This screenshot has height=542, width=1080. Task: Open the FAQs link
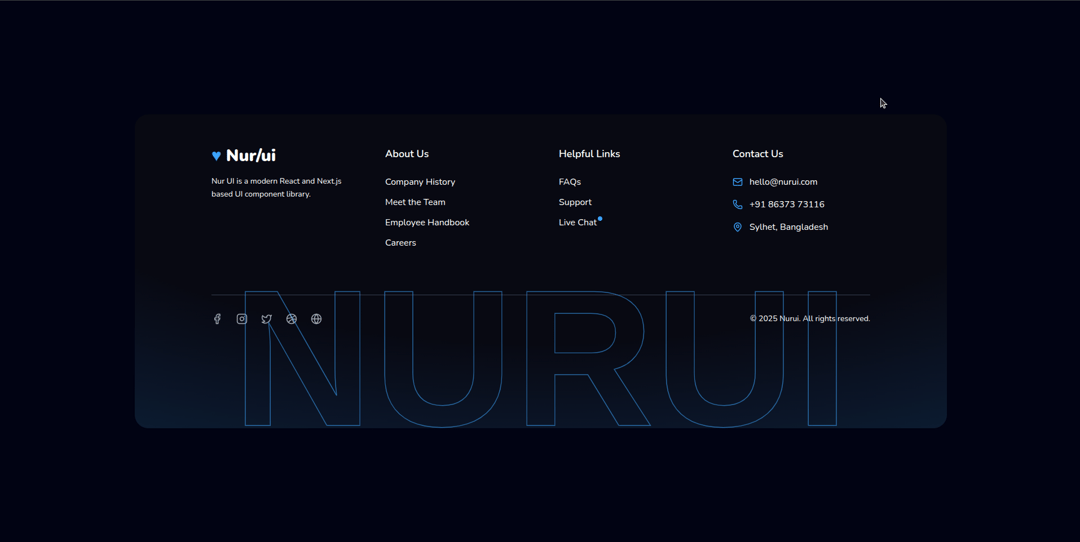tap(570, 182)
